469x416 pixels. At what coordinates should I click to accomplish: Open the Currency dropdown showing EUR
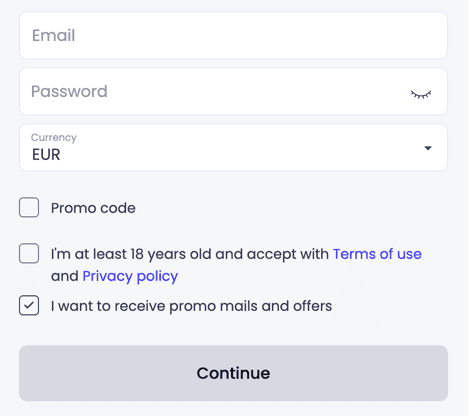(233, 148)
